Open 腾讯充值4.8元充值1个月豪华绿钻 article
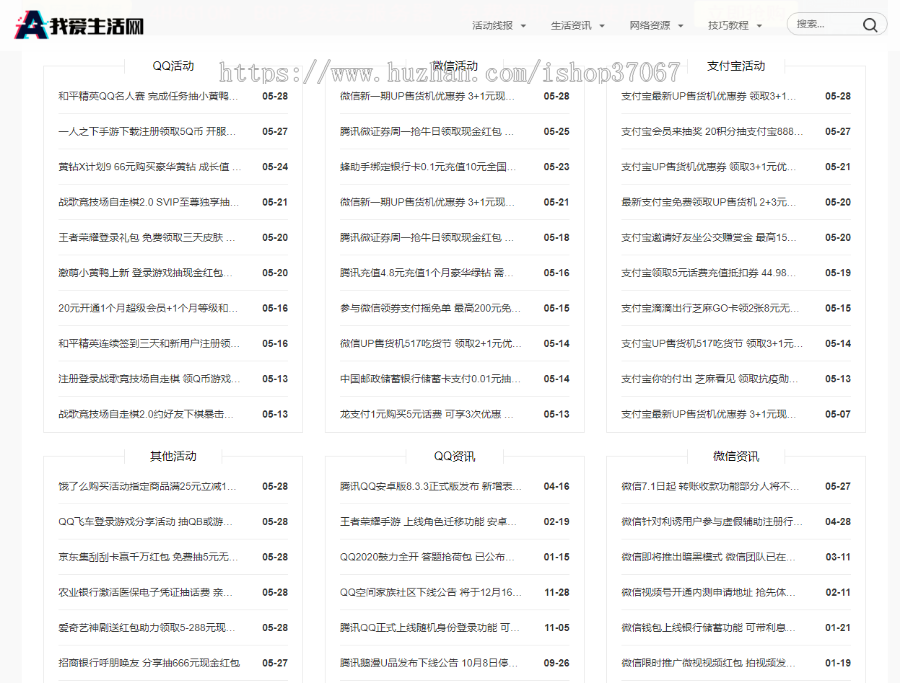The height and width of the screenshot is (683, 900). point(424,273)
